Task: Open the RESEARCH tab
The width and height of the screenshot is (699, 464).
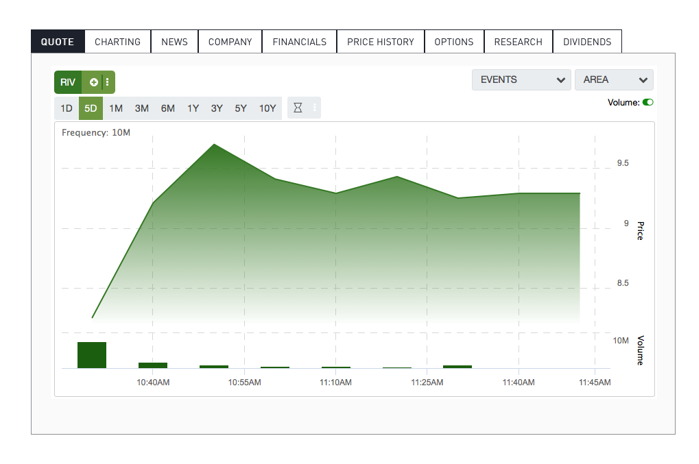Action: click(518, 41)
